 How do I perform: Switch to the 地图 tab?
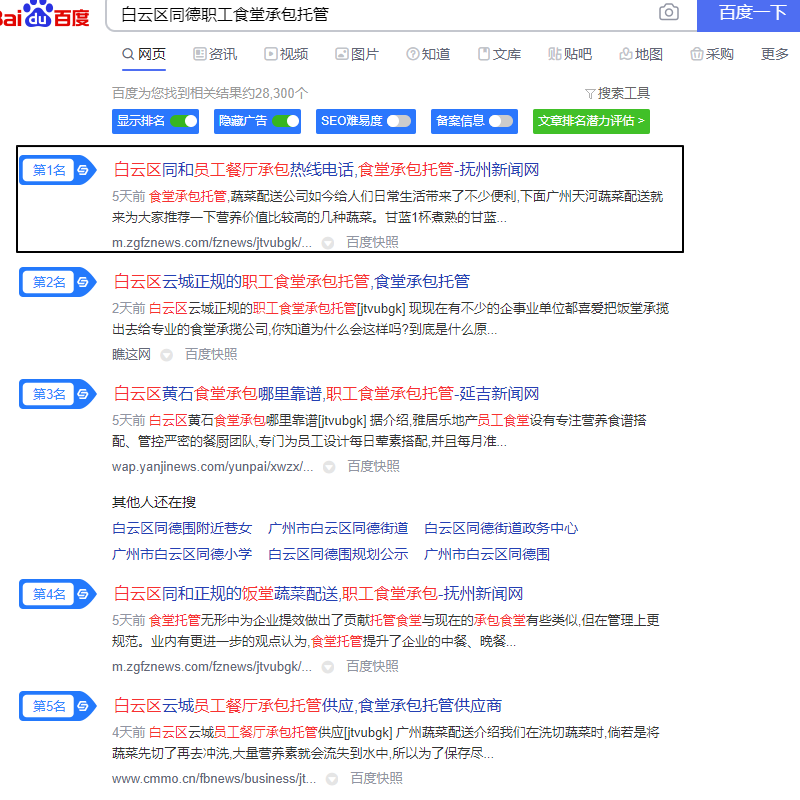641,54
